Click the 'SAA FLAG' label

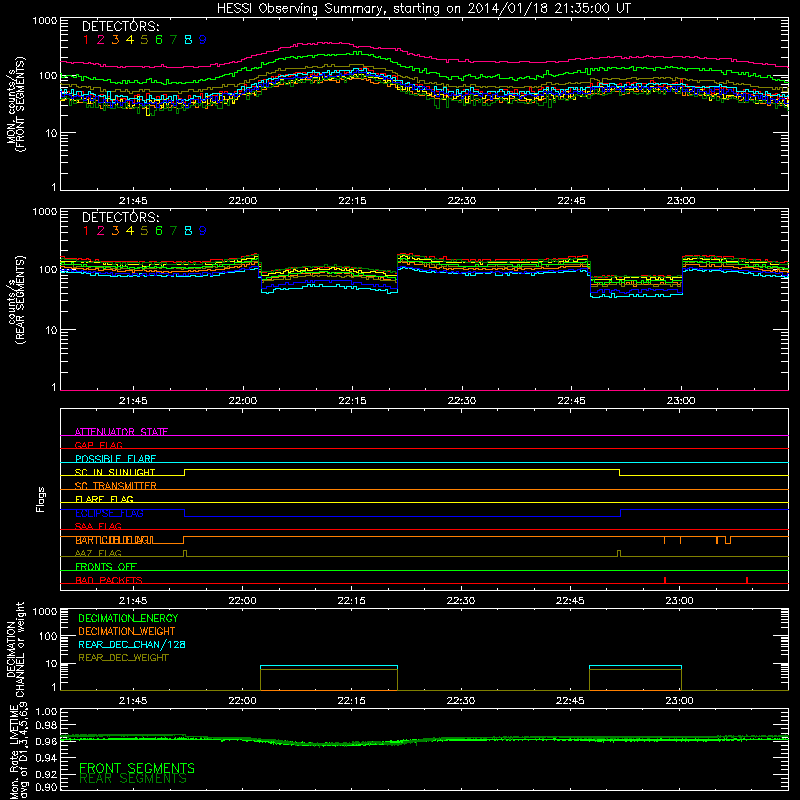(x=98, y=526)
